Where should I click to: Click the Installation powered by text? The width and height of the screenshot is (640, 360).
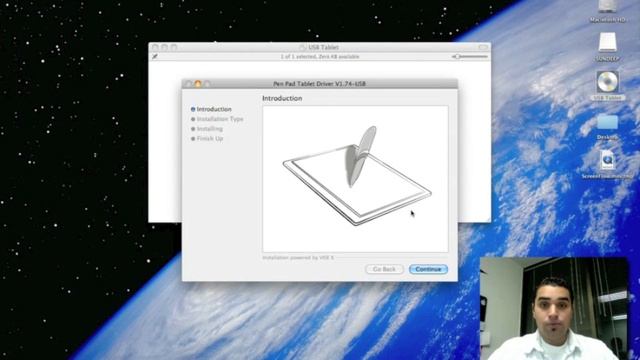tap(298, 258)
